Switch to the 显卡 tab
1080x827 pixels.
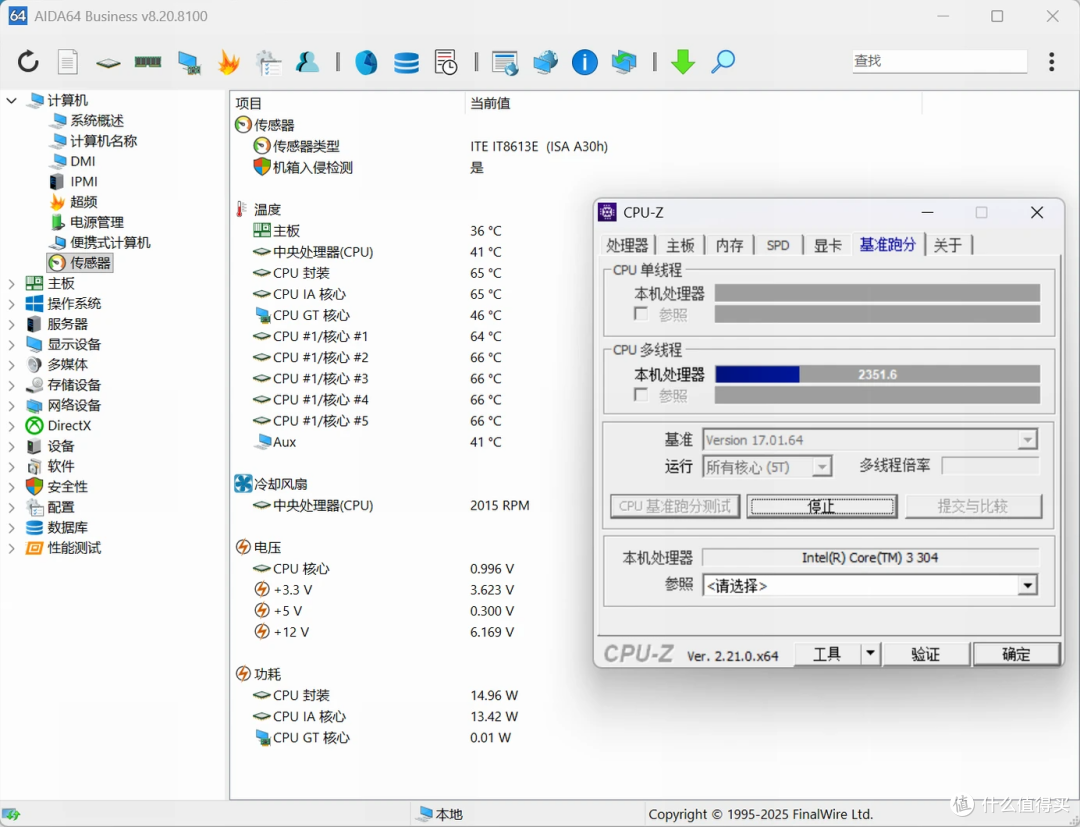(x=827, y=245)
